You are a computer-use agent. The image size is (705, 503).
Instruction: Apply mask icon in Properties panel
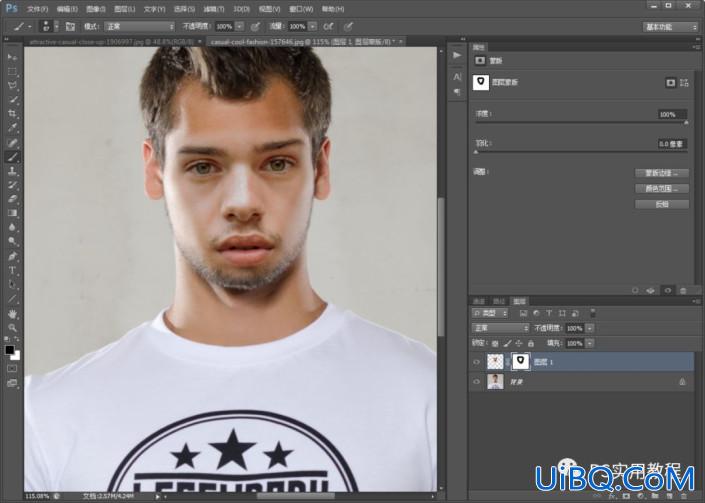pos(651,290)
